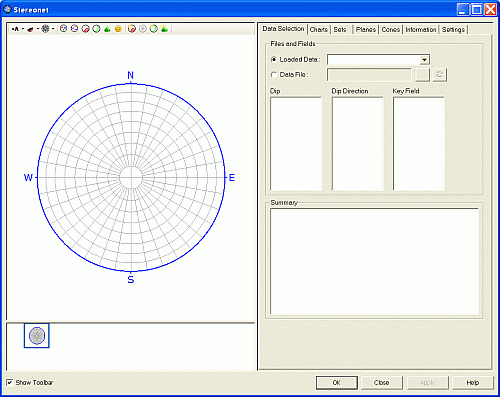Open dropdown arrow beside the label 'A' icon
The image size is (500, 397).
point(23,29)
